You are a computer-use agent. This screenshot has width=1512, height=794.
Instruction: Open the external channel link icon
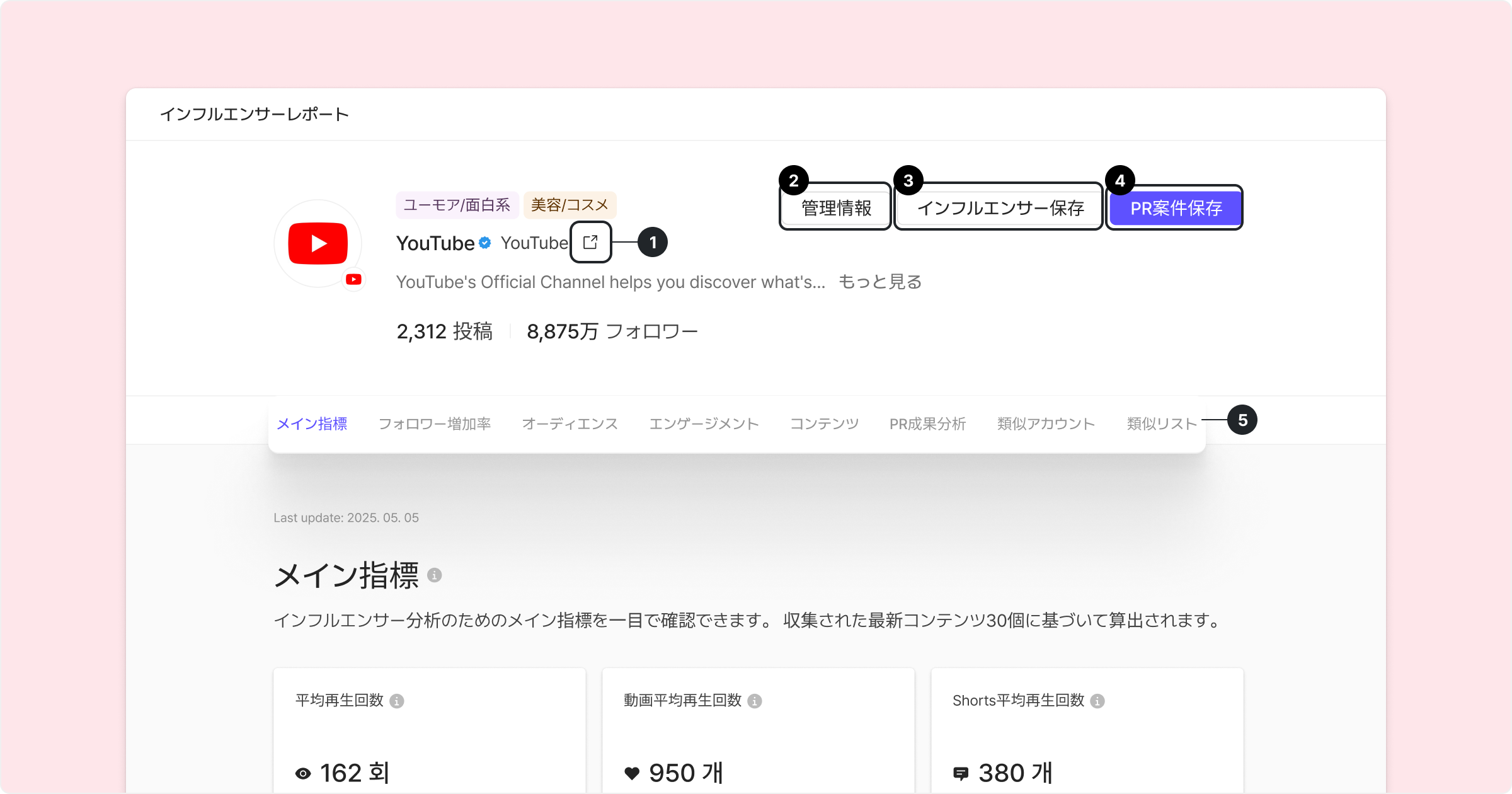click(x=590, y=242)
